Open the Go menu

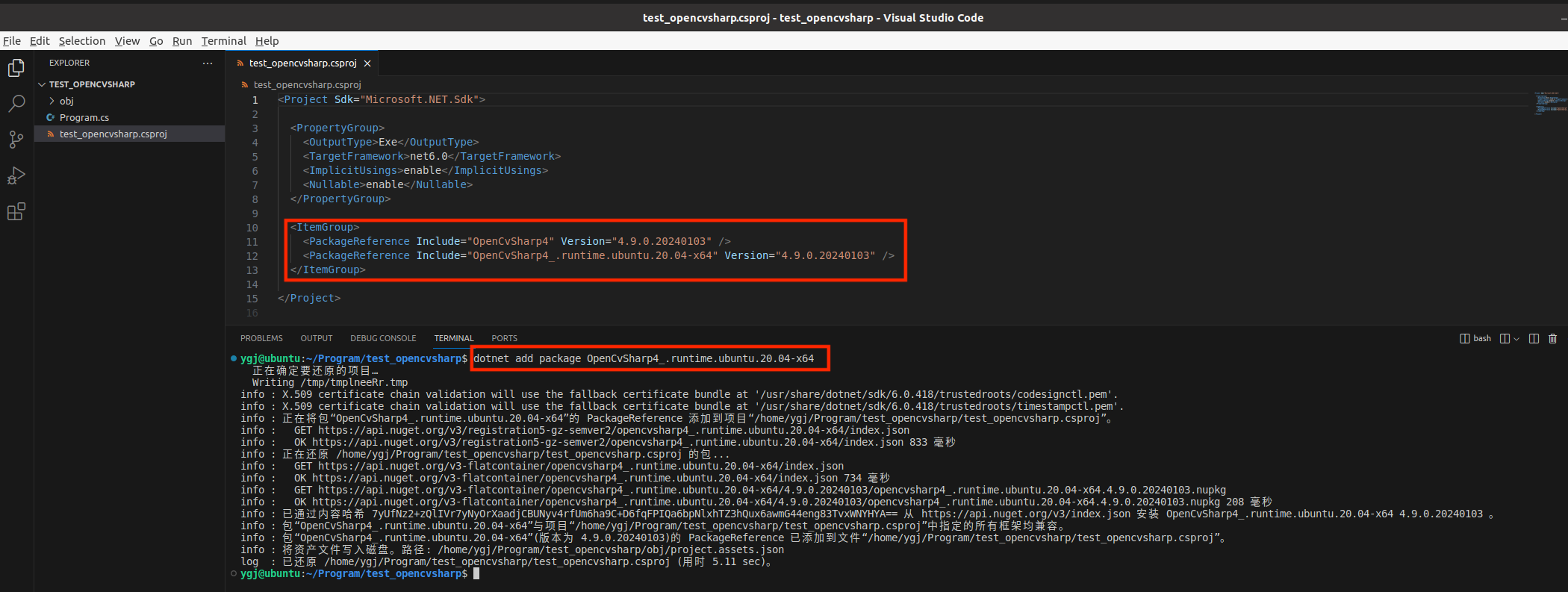[x=156, y=41]
